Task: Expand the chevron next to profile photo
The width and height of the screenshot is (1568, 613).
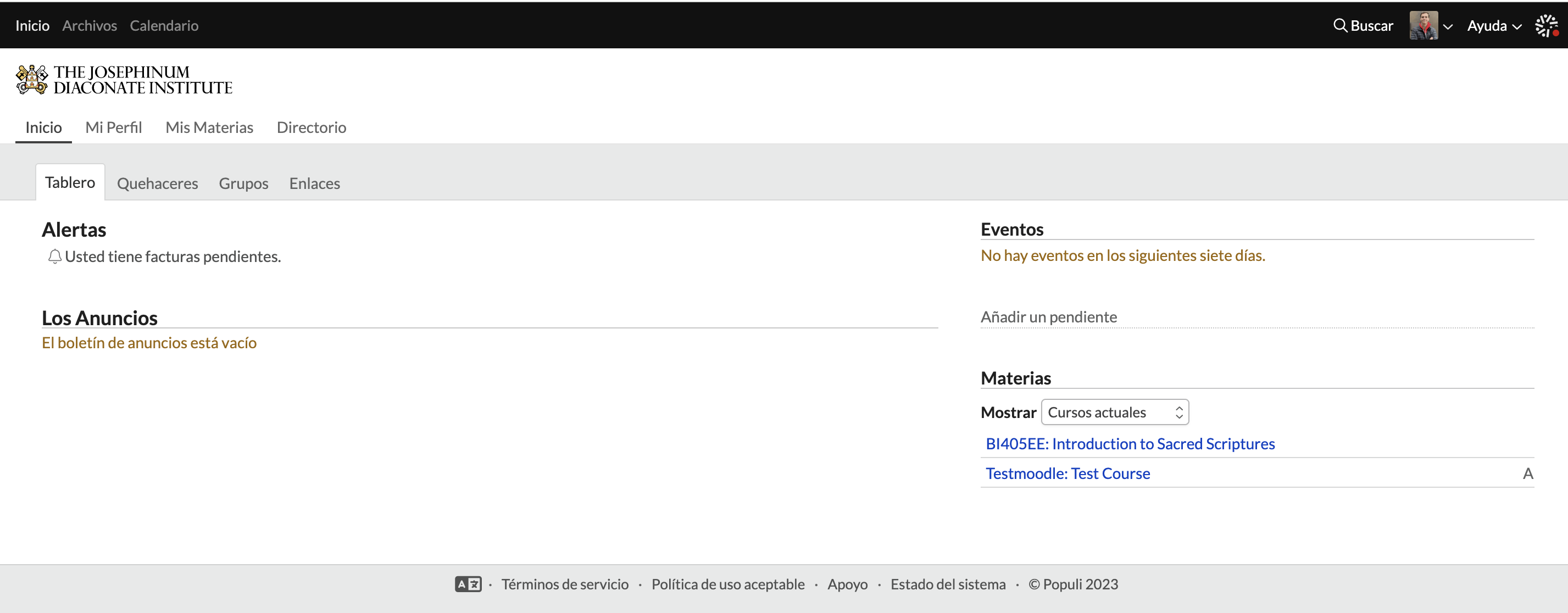Action: click(1448, 27)
